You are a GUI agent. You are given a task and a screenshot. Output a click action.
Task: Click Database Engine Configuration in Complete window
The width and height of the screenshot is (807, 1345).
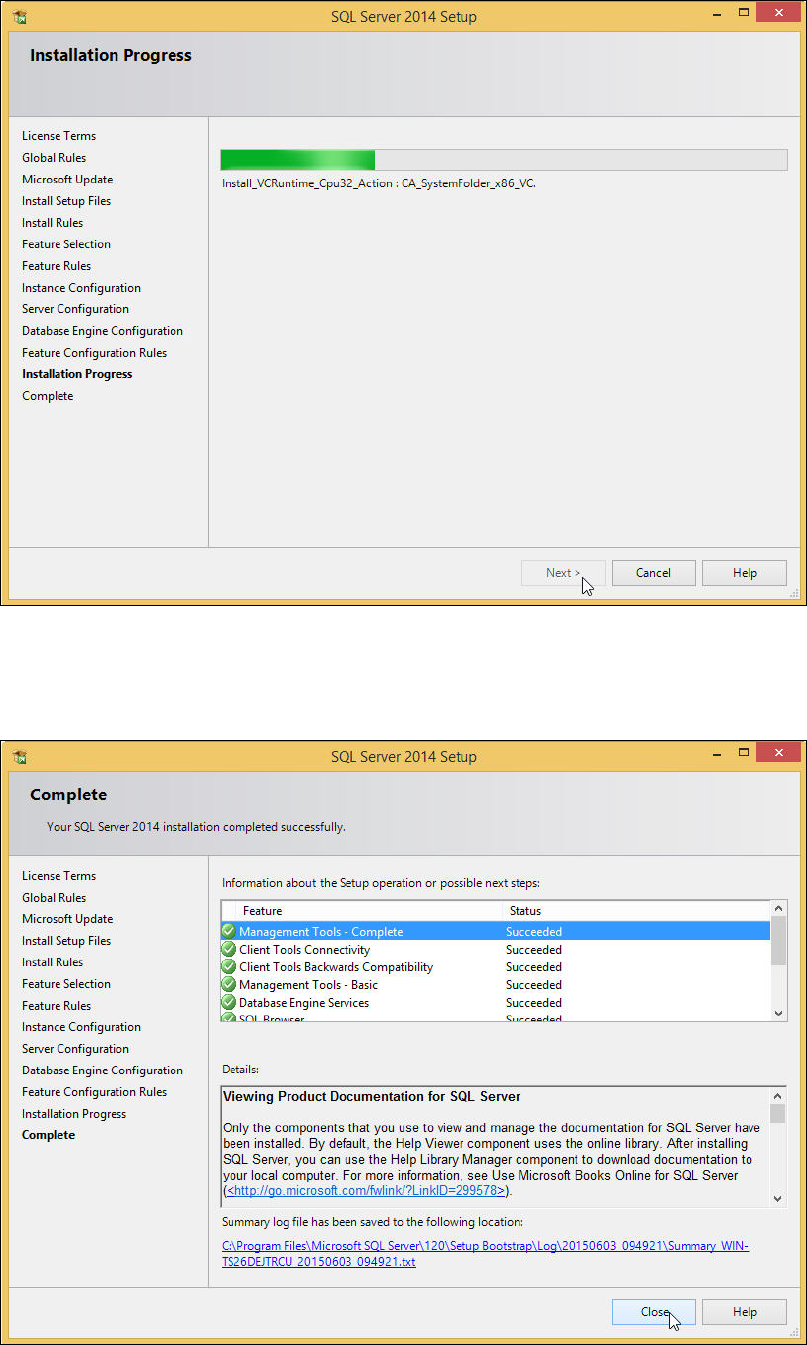coord(102,1070)
